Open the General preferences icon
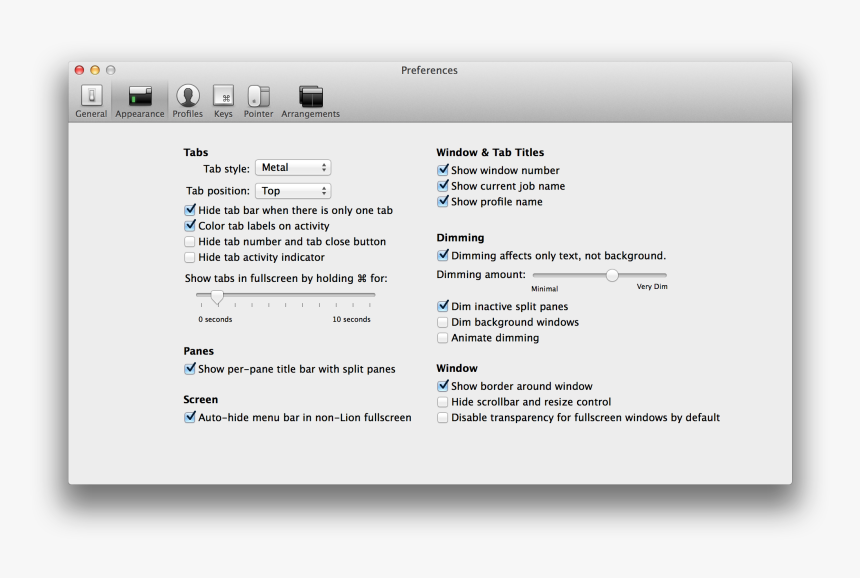This screenshot has height=578, width=860. (91, 96)
